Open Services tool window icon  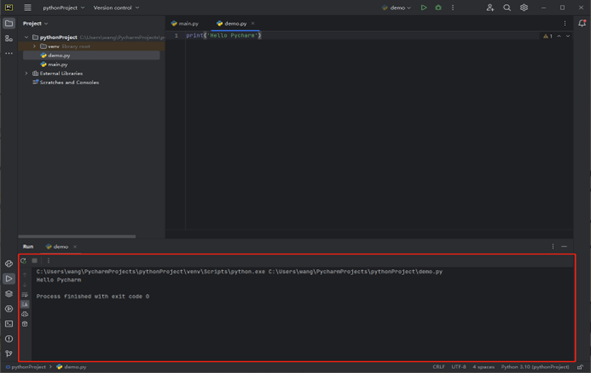(x=9, y=309)
